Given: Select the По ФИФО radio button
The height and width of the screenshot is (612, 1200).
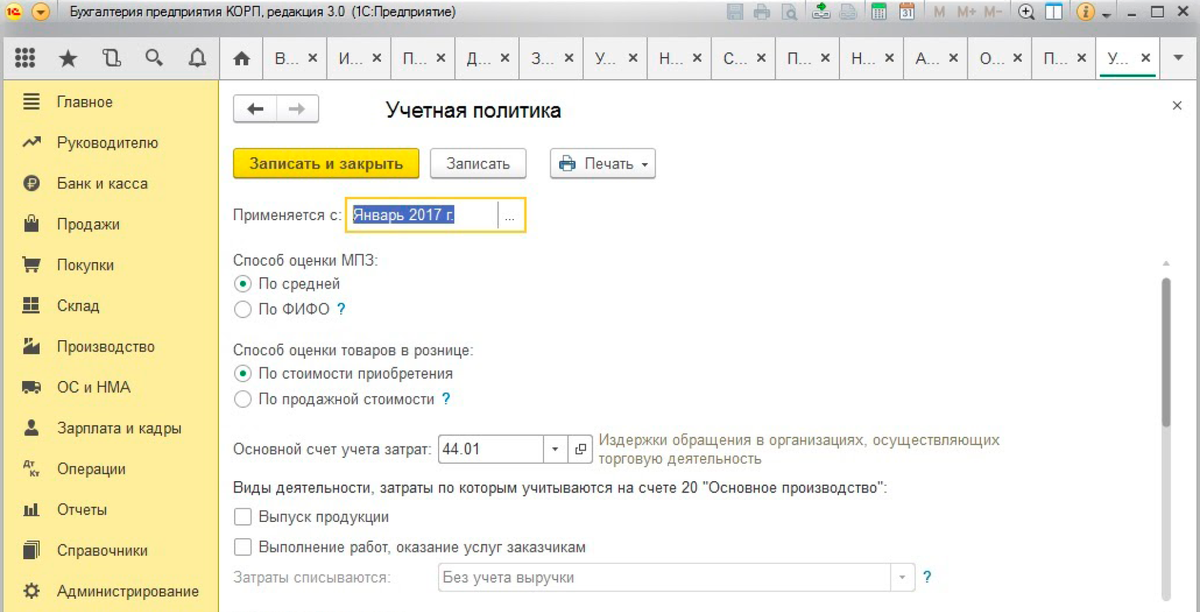Looking at the screenshot, I should point(242,310).
